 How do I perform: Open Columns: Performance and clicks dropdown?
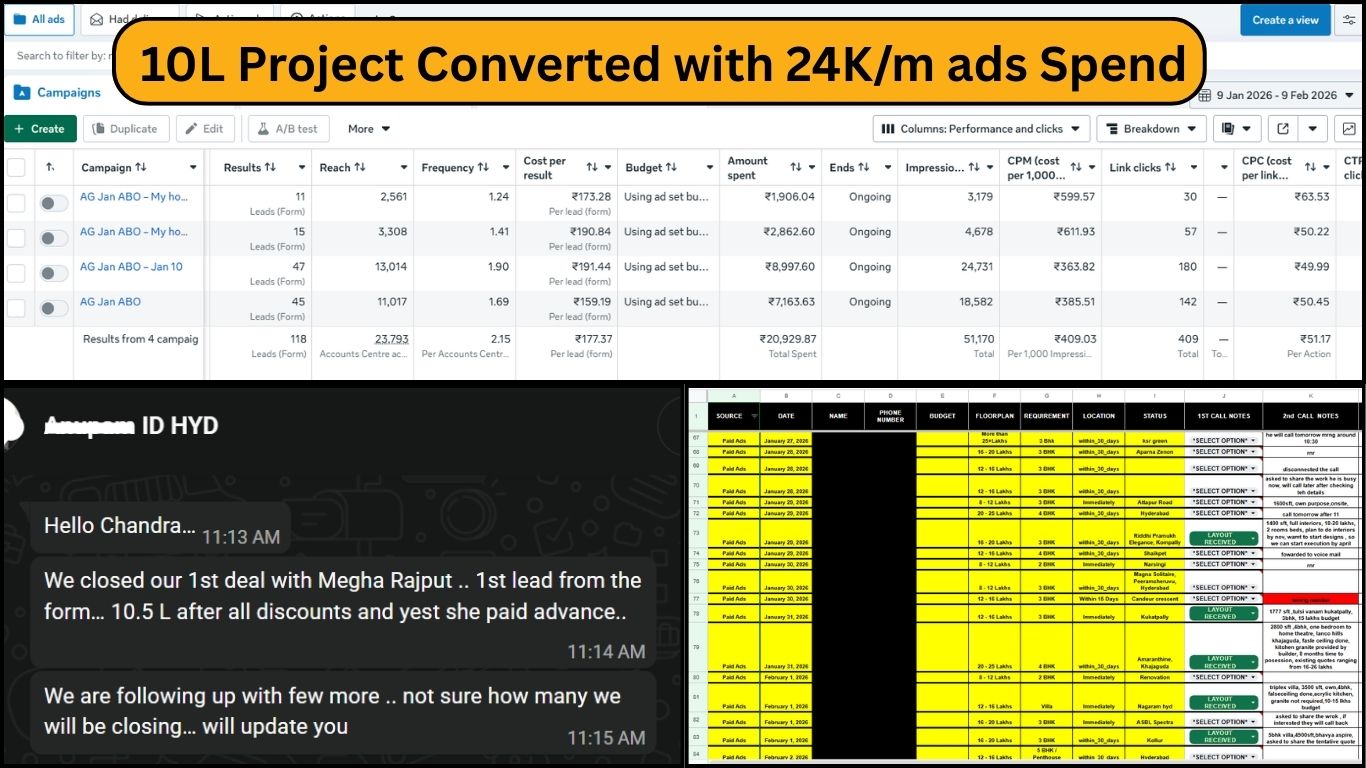[980, 128]
